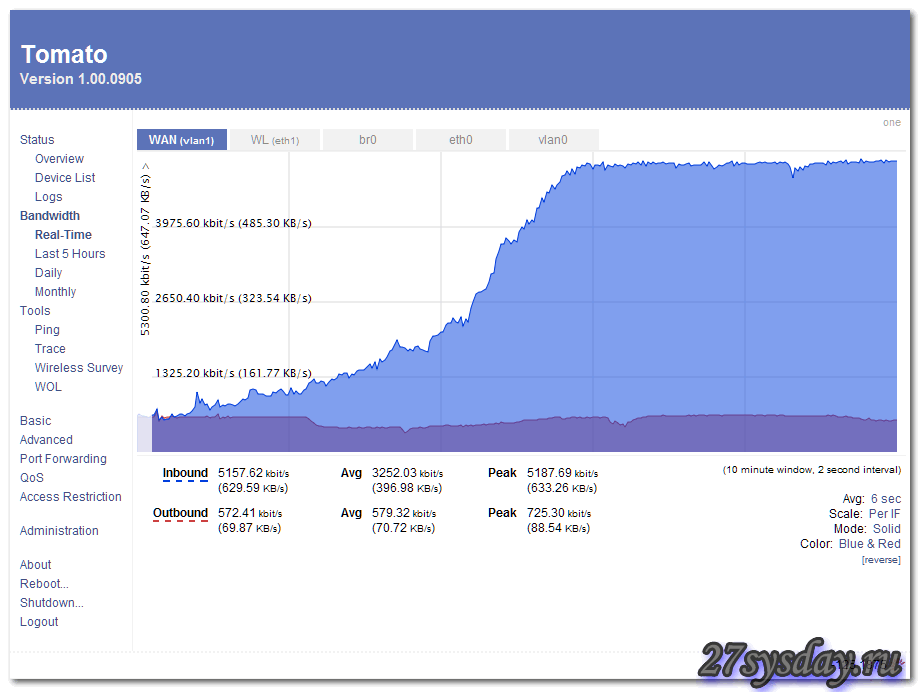Switch to the WL (eth1) tab
Screen dimensions: 921x692
click(274, 140)
